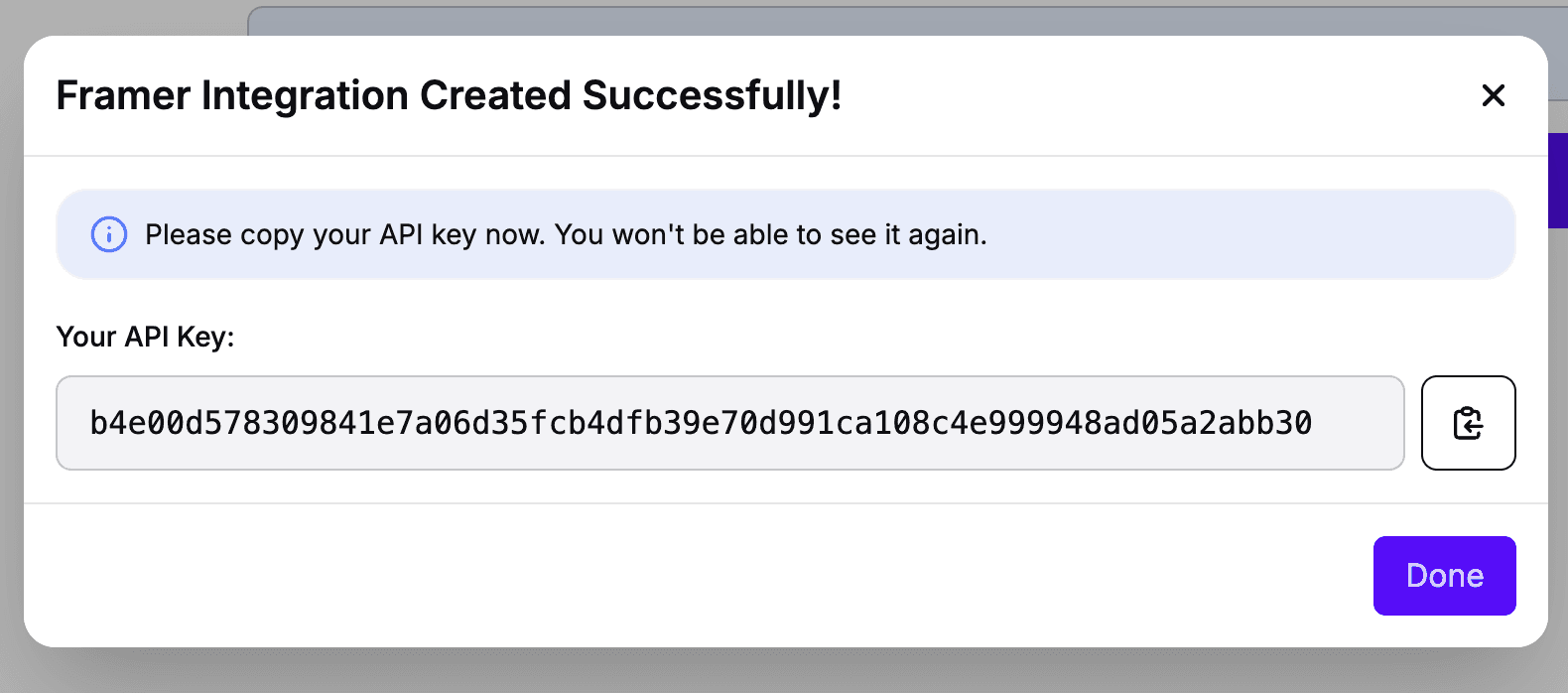Click the word "Created" in the dialog title
The image size is (1568, 693).
point(495,96)
